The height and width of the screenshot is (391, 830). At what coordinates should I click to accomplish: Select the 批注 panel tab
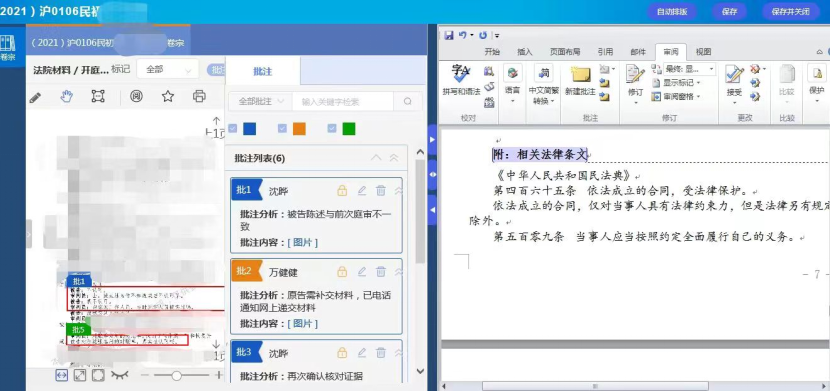(x=263, y=71)
